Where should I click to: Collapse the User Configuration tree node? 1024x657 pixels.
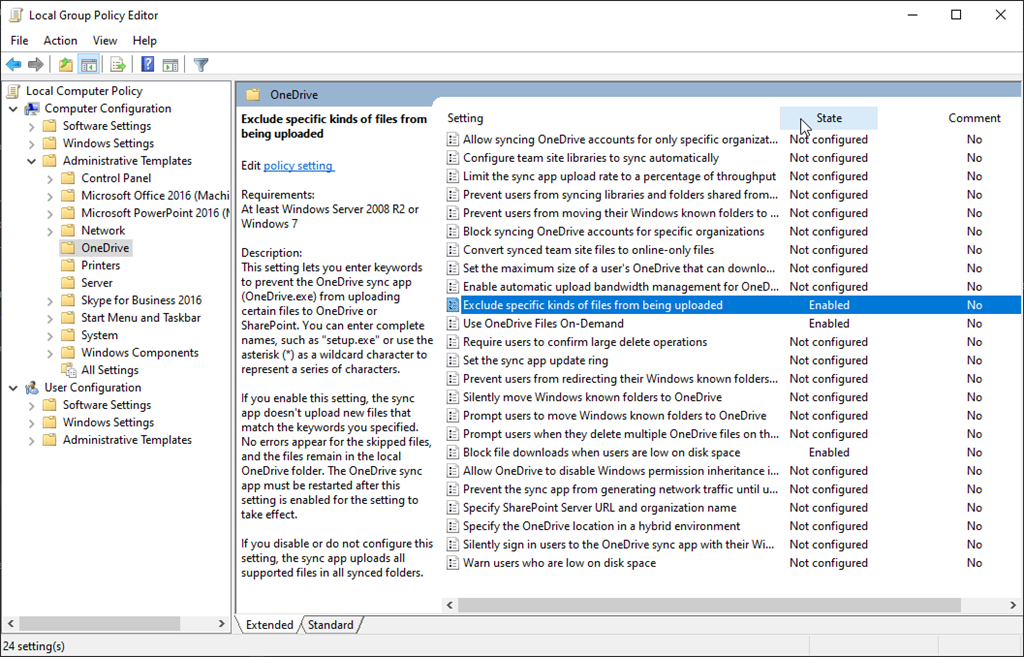coord(13,388)
